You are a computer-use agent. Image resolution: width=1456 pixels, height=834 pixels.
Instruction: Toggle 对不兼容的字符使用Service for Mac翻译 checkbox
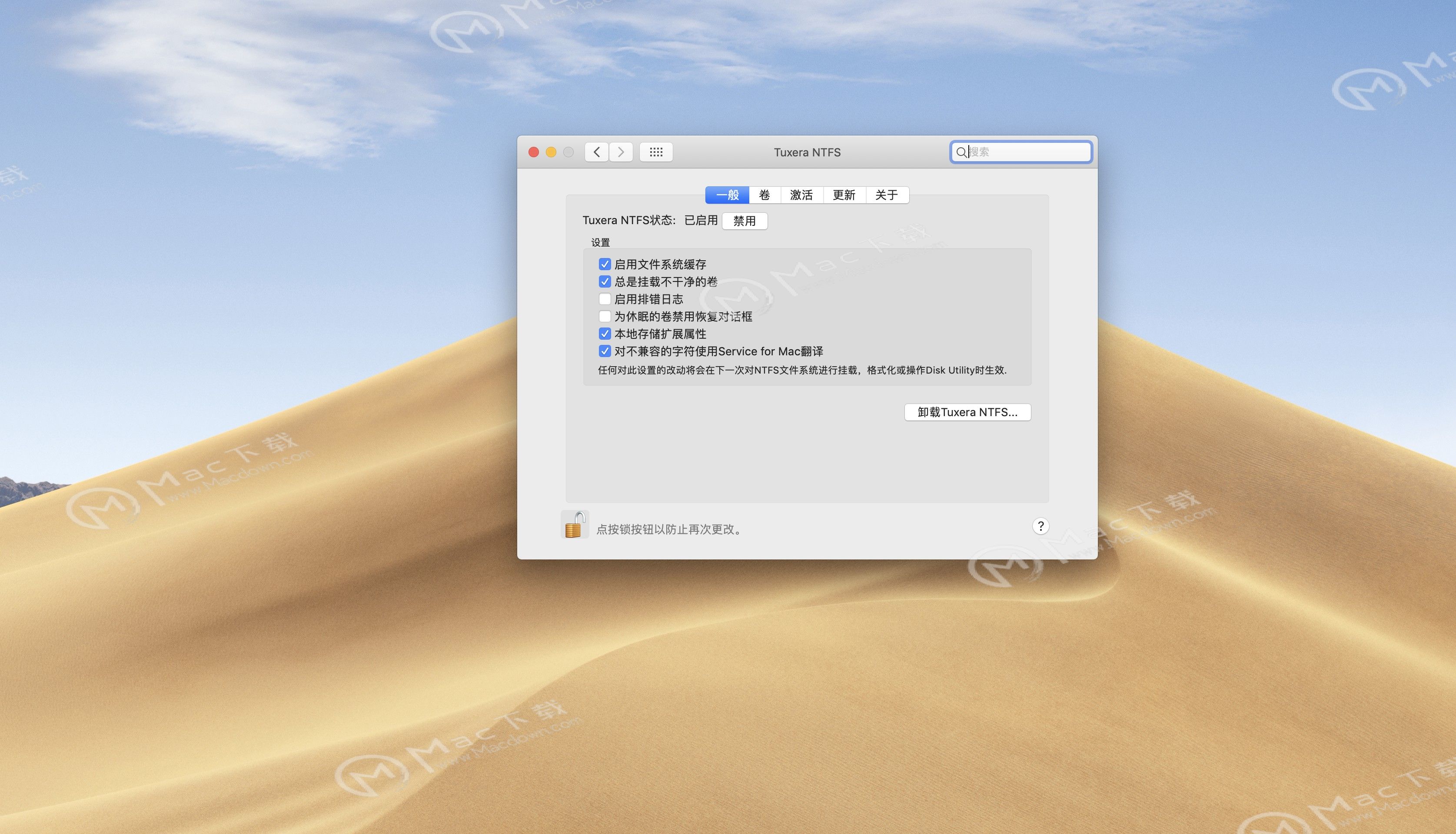(605, 351)
